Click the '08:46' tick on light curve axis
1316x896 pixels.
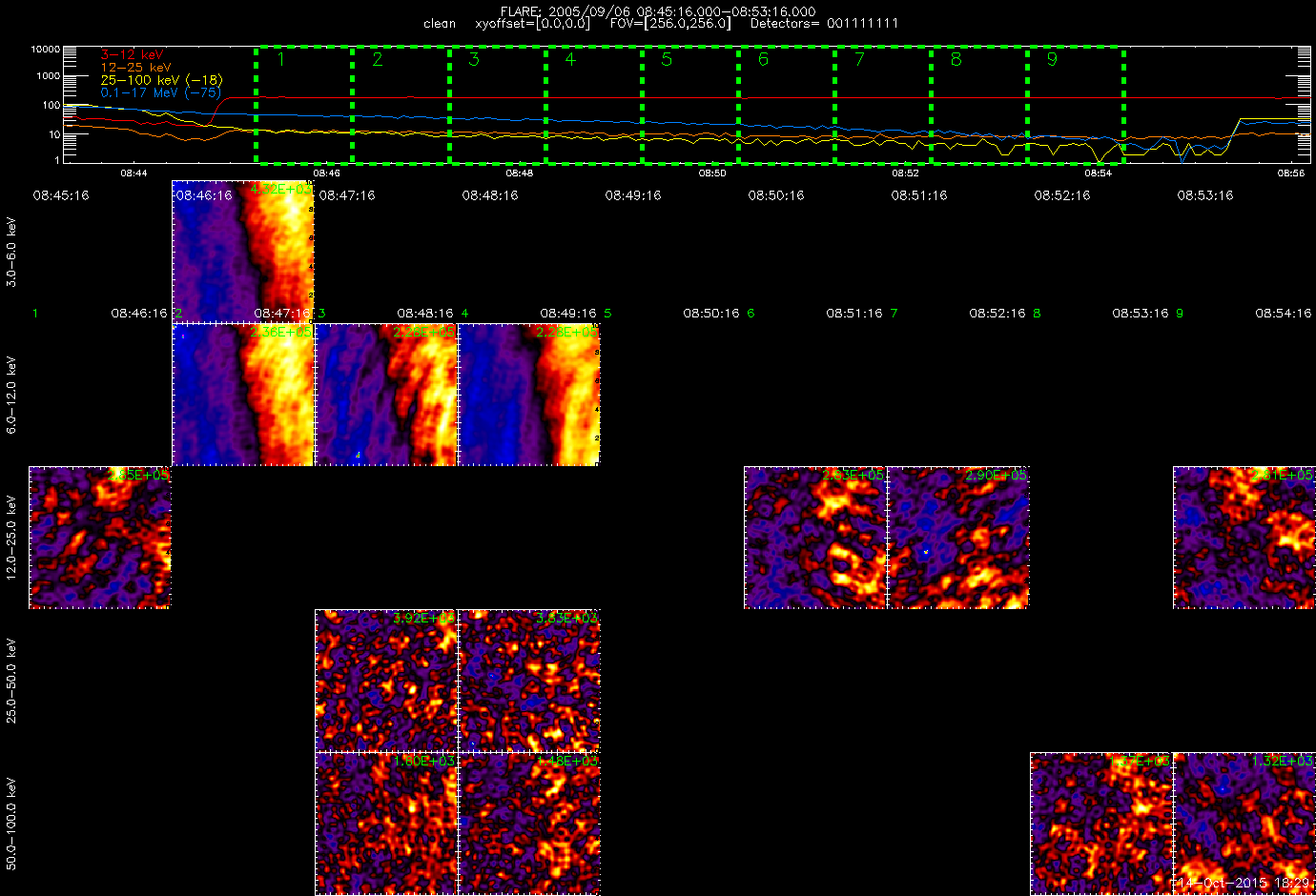327,173
